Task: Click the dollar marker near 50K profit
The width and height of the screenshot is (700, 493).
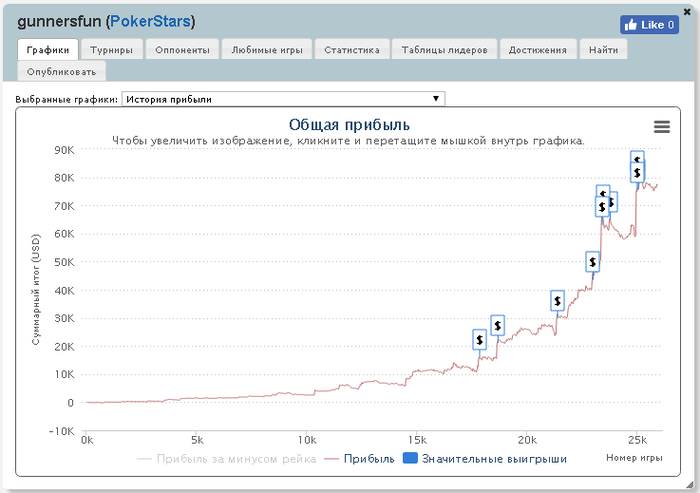Action: [592, 262]
